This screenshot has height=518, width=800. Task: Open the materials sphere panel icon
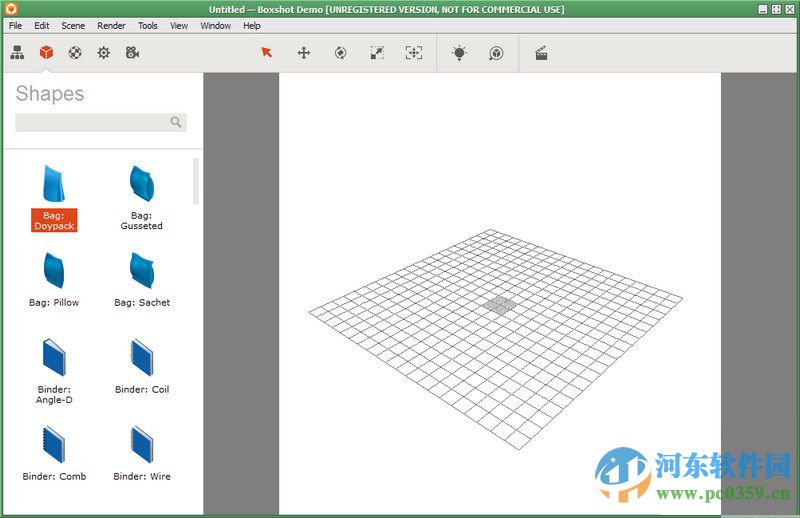(75, 53)
